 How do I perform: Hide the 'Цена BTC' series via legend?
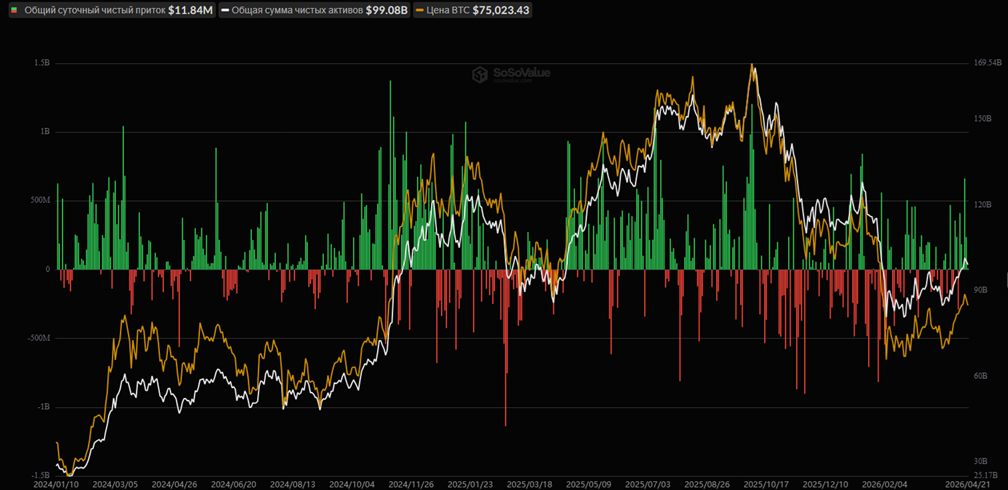(x=450, y=11)
